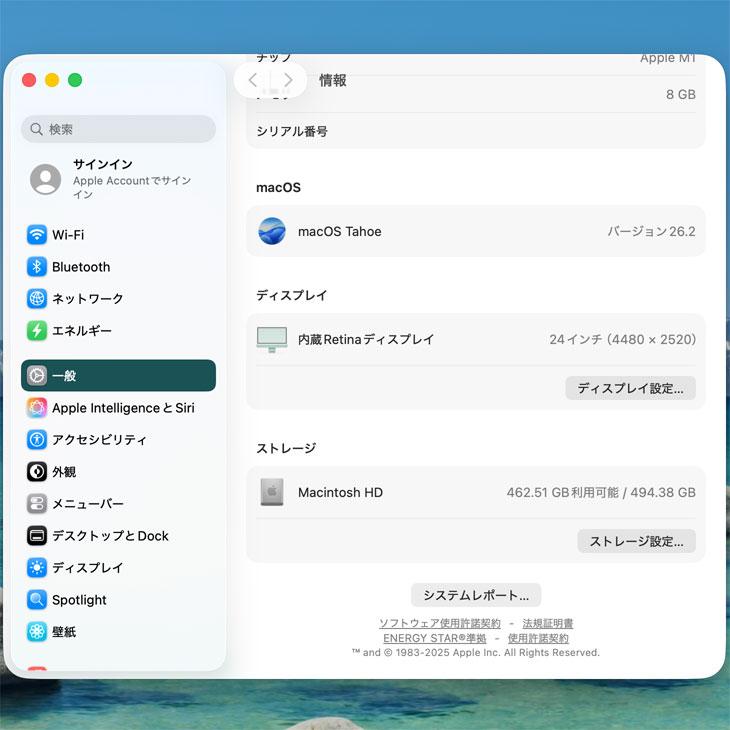Select サインイン Apple Account row
The image size is (730, 730).
point(118,179)
